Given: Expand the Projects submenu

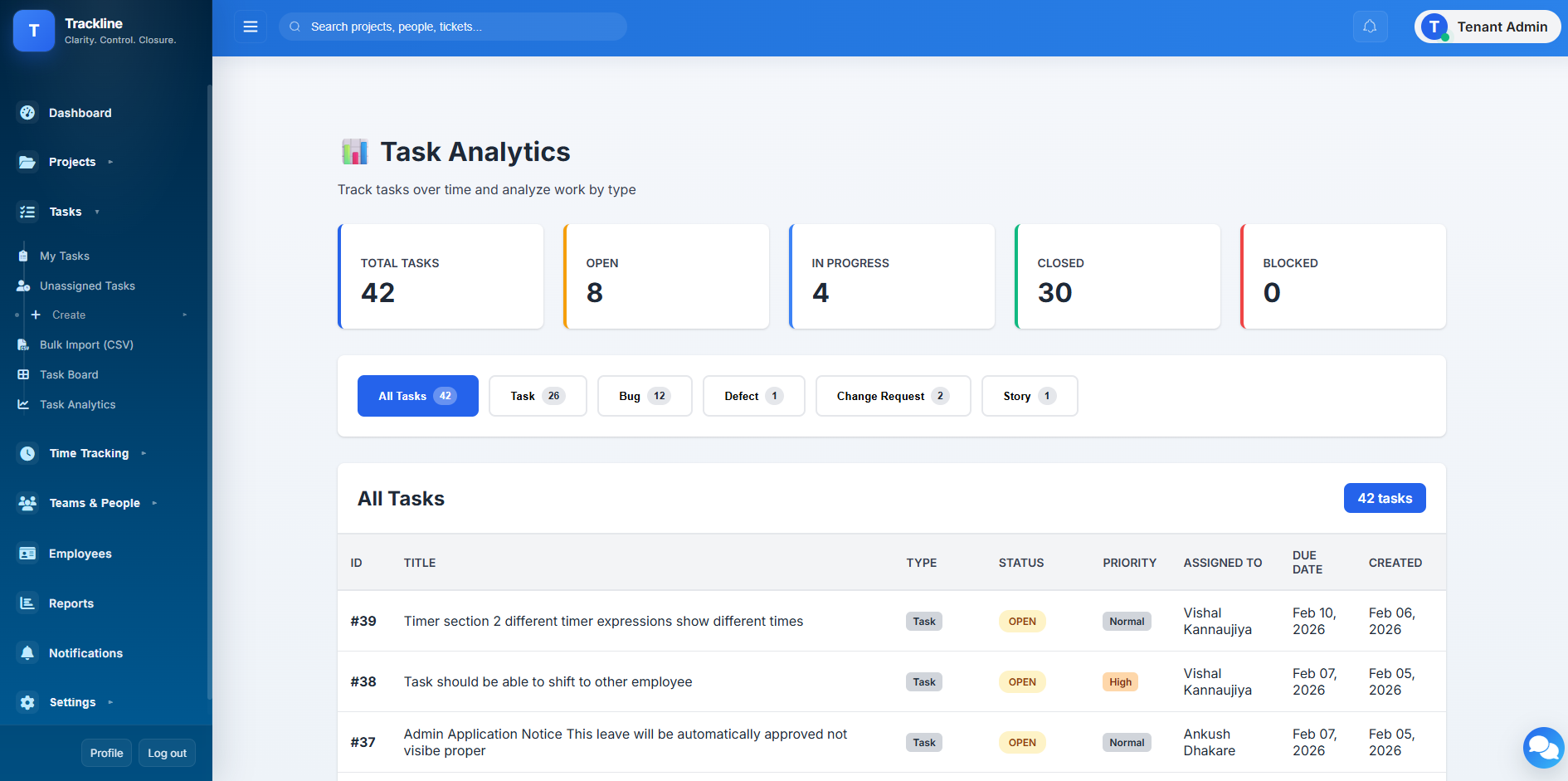Looking at the screenshot, I should (x=110, y=162).
